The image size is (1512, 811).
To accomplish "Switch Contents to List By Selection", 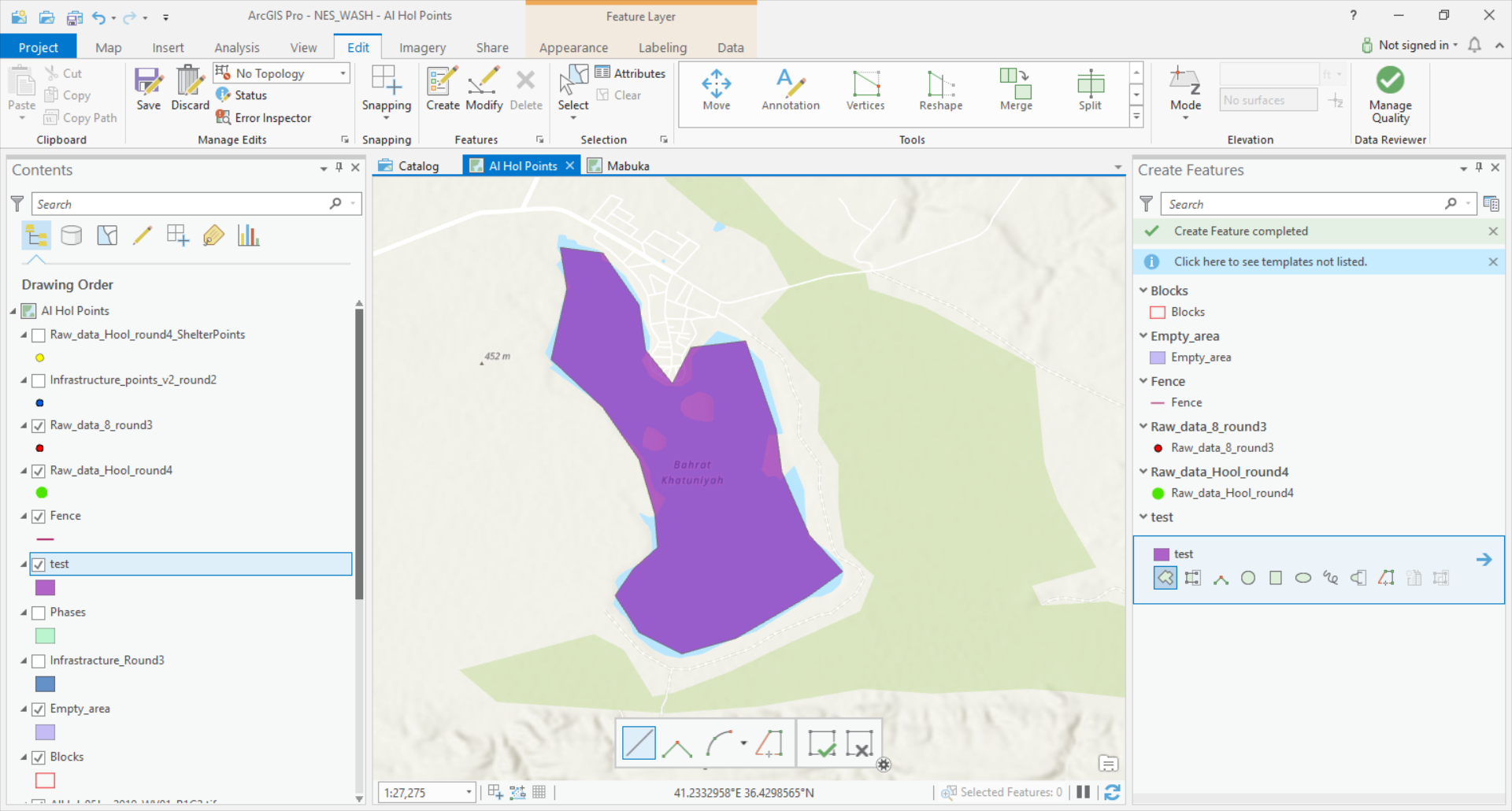I will [x=107, y=235].
